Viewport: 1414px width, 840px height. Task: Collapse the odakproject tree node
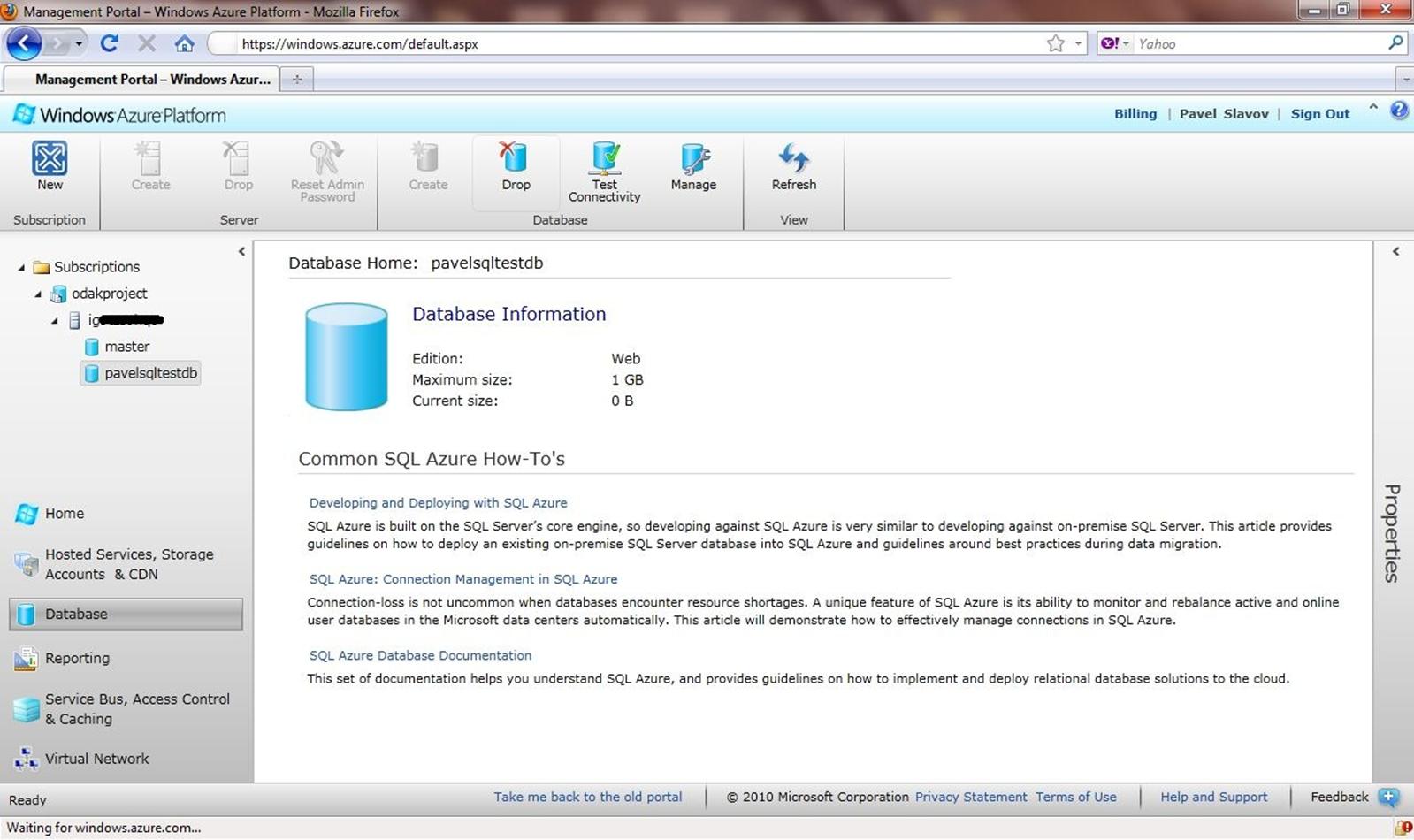point(38,294)
